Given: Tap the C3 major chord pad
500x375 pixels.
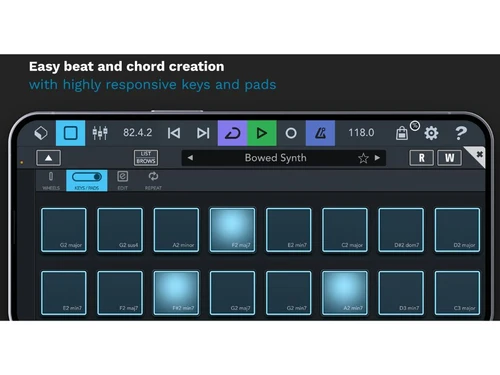Looking at the screenshot, I should point(457,293).
